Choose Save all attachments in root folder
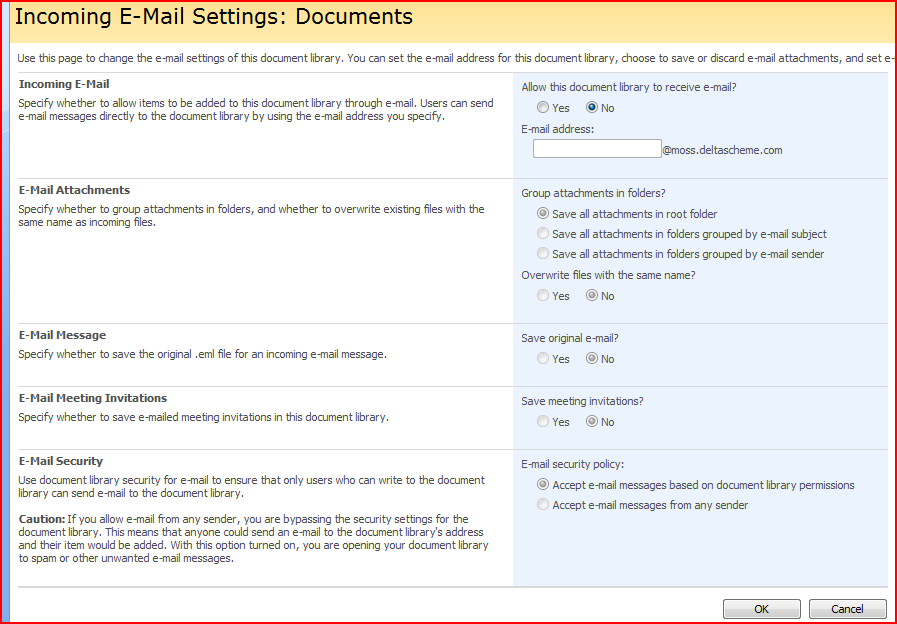Image resolution: width=897 pixels, height=624 pixels. coord(543,214)
